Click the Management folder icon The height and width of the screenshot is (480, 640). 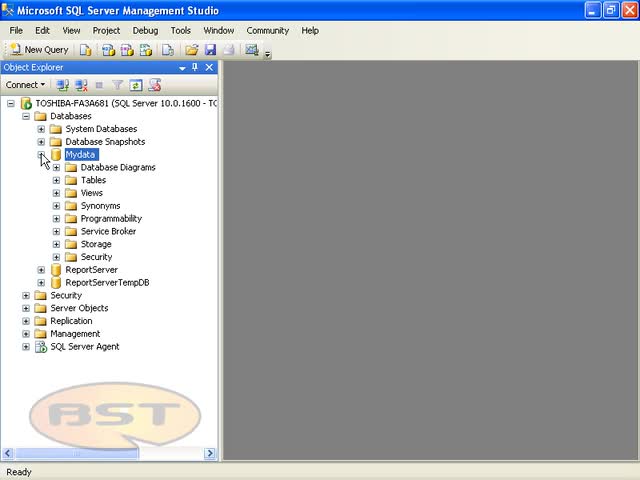(40, 334)
